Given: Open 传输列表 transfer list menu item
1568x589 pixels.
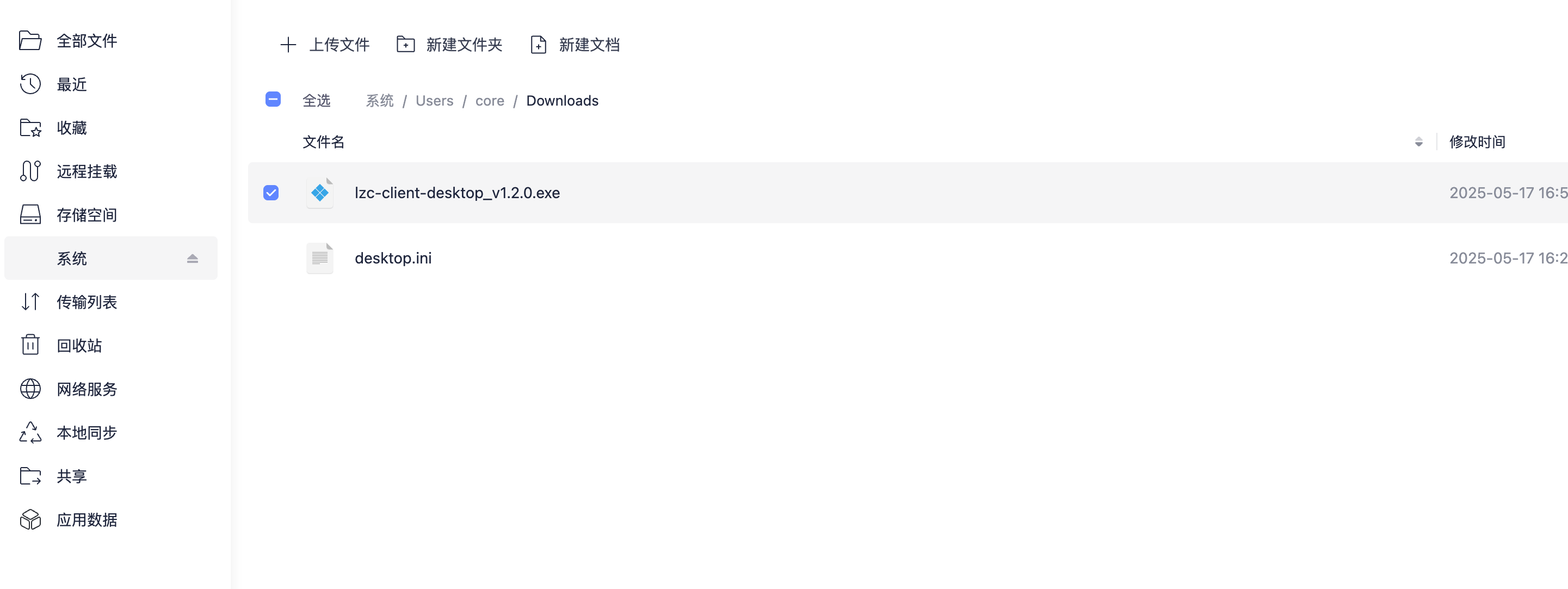Looking at the screenshot, I should [87, 302].
